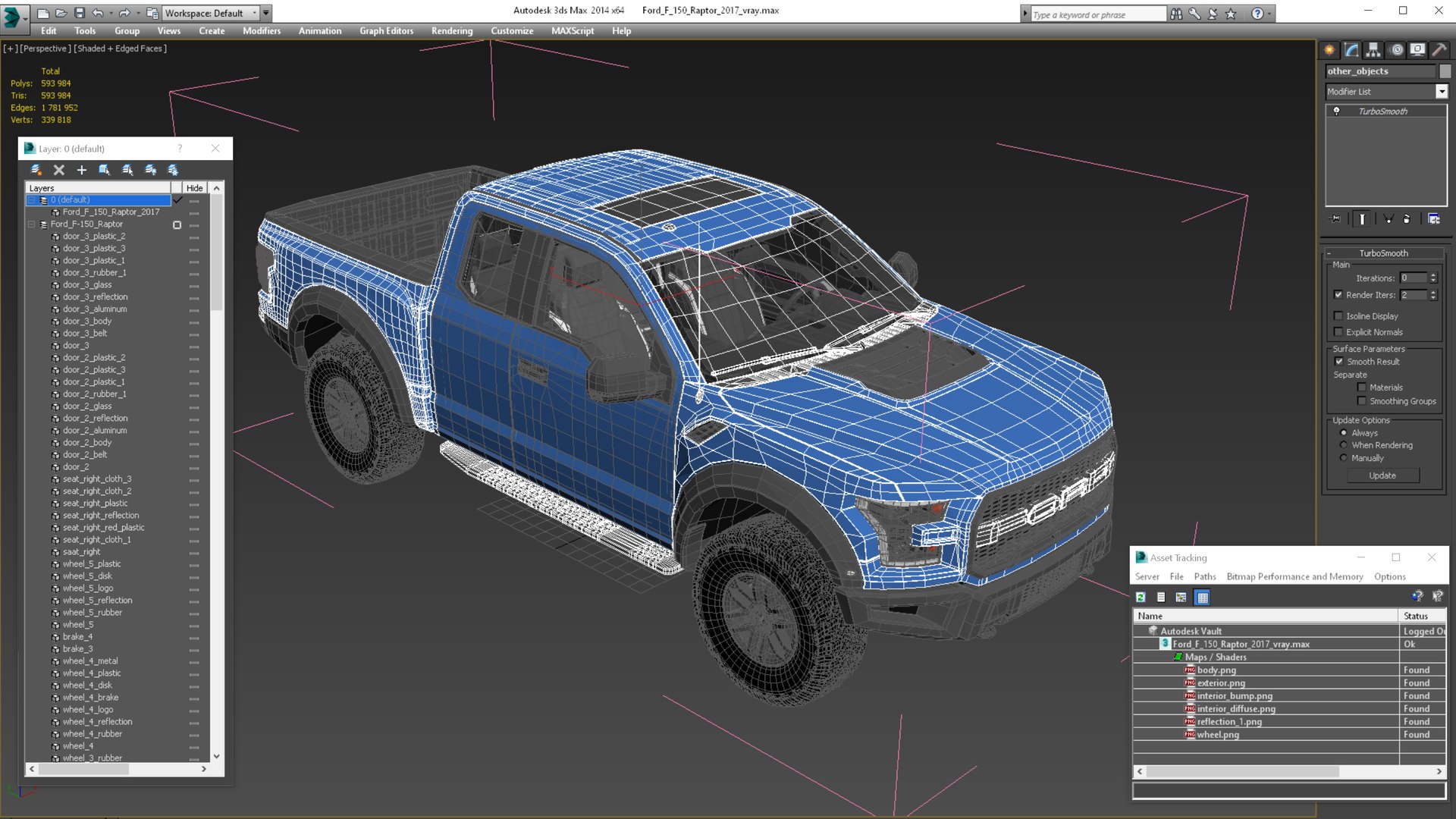Toggle Show End Result icon under the modifier stack
Screen dimensions: 1456x819
pos(1362,218)
